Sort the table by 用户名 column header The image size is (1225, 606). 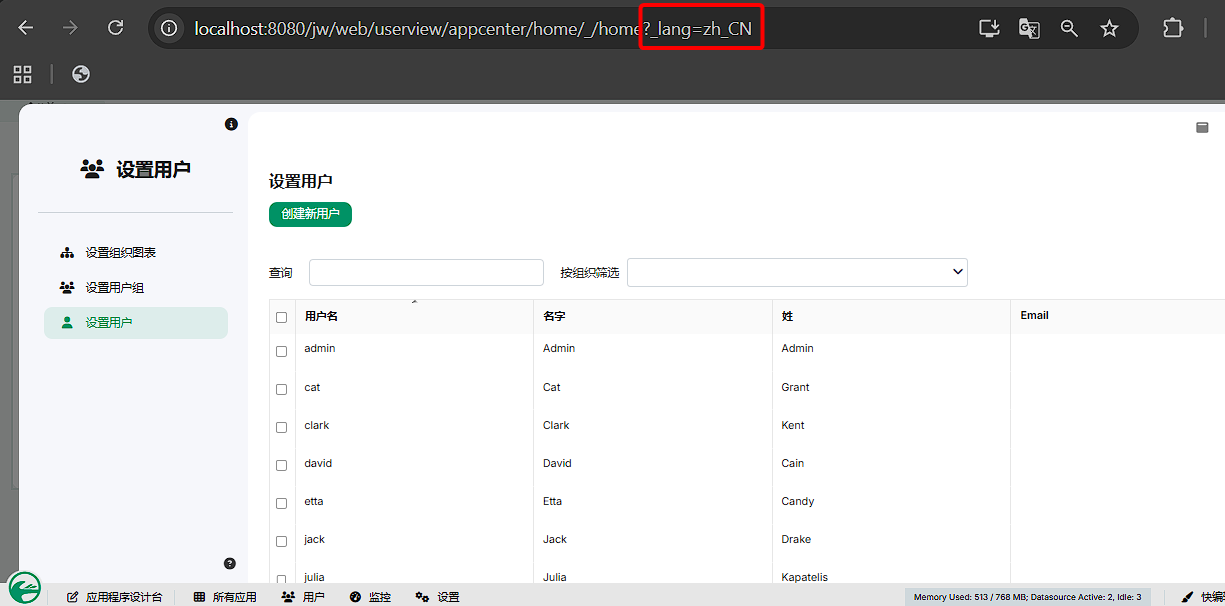pos(321,316)
